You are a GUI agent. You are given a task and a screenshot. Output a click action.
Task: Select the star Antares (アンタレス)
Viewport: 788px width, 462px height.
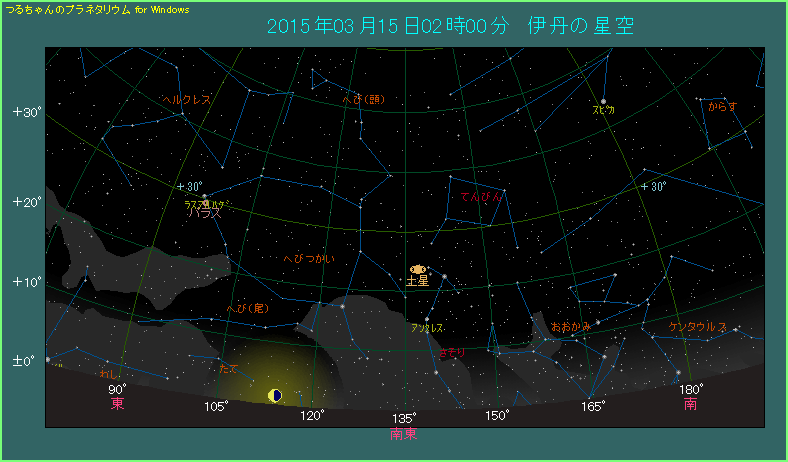pos(427,319)
